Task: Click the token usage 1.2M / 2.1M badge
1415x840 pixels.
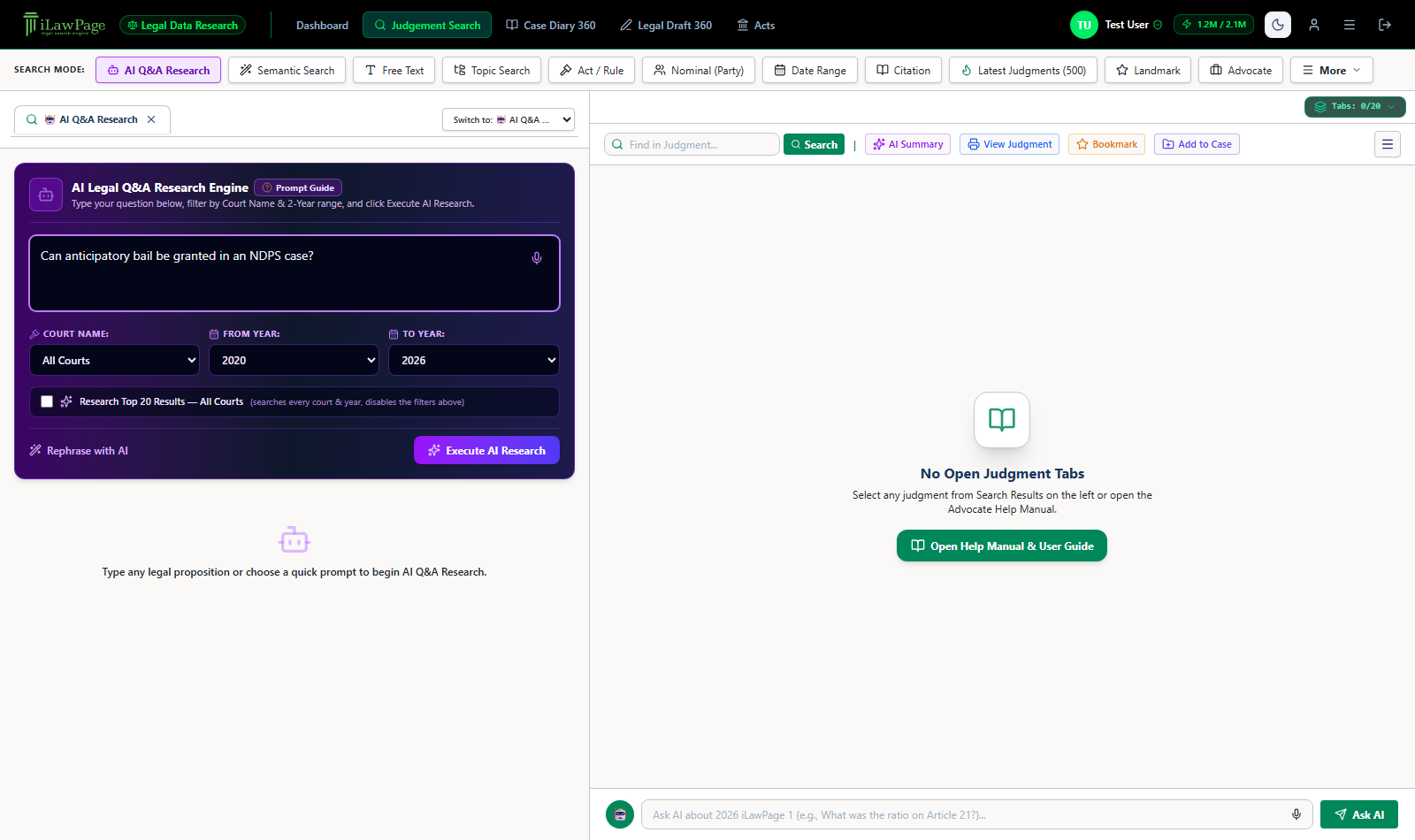Action: point(1214,25)
